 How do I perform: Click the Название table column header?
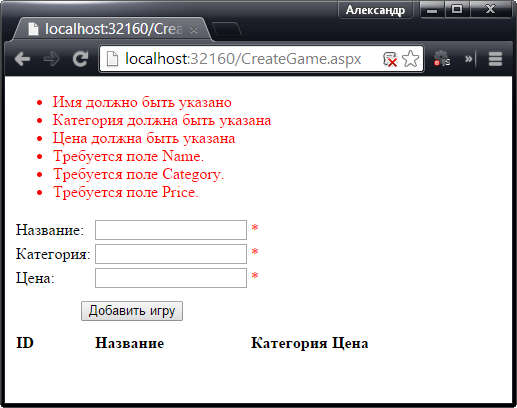[130, 343]
